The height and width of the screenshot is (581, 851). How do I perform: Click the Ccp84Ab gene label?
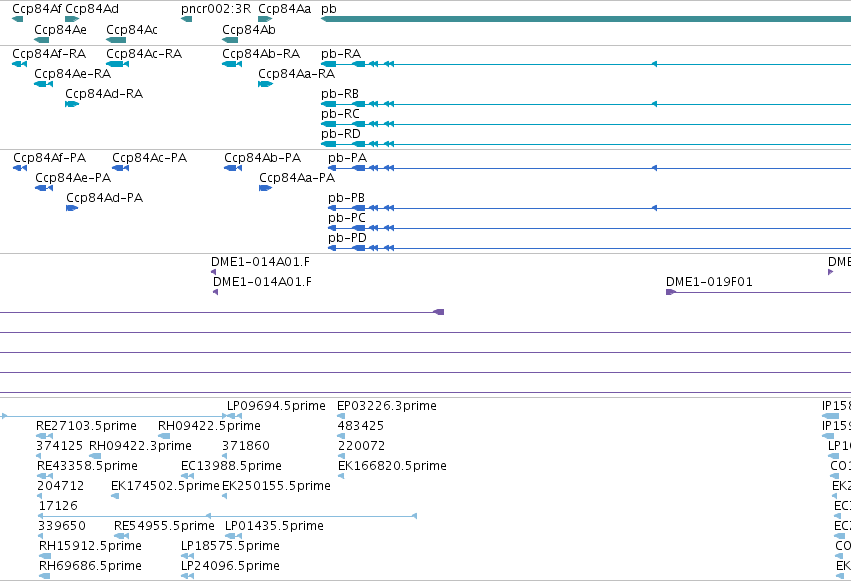(x=249, y=30)
